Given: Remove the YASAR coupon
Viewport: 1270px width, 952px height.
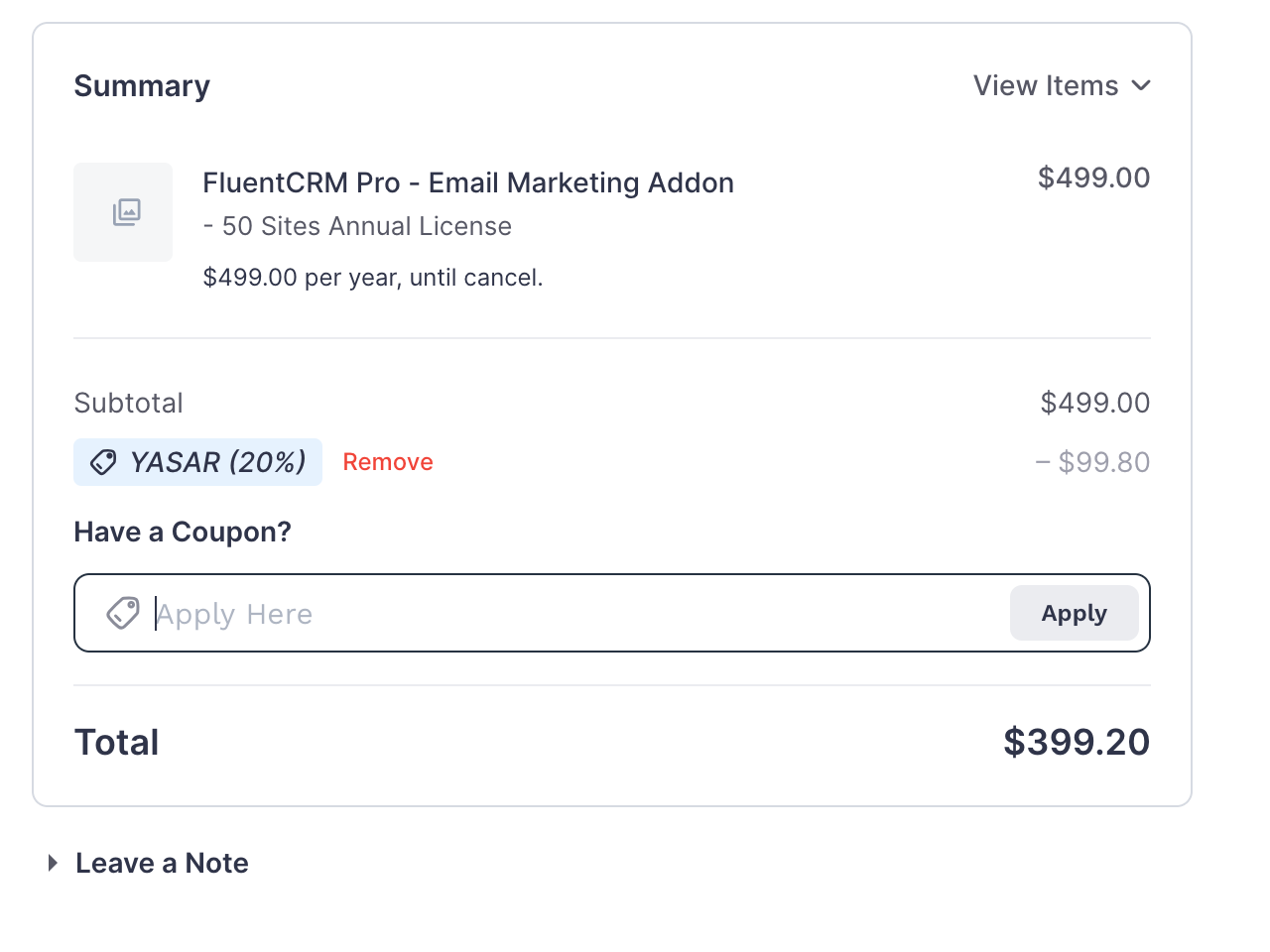Looking at the screenshot, I should coord(388,462).
